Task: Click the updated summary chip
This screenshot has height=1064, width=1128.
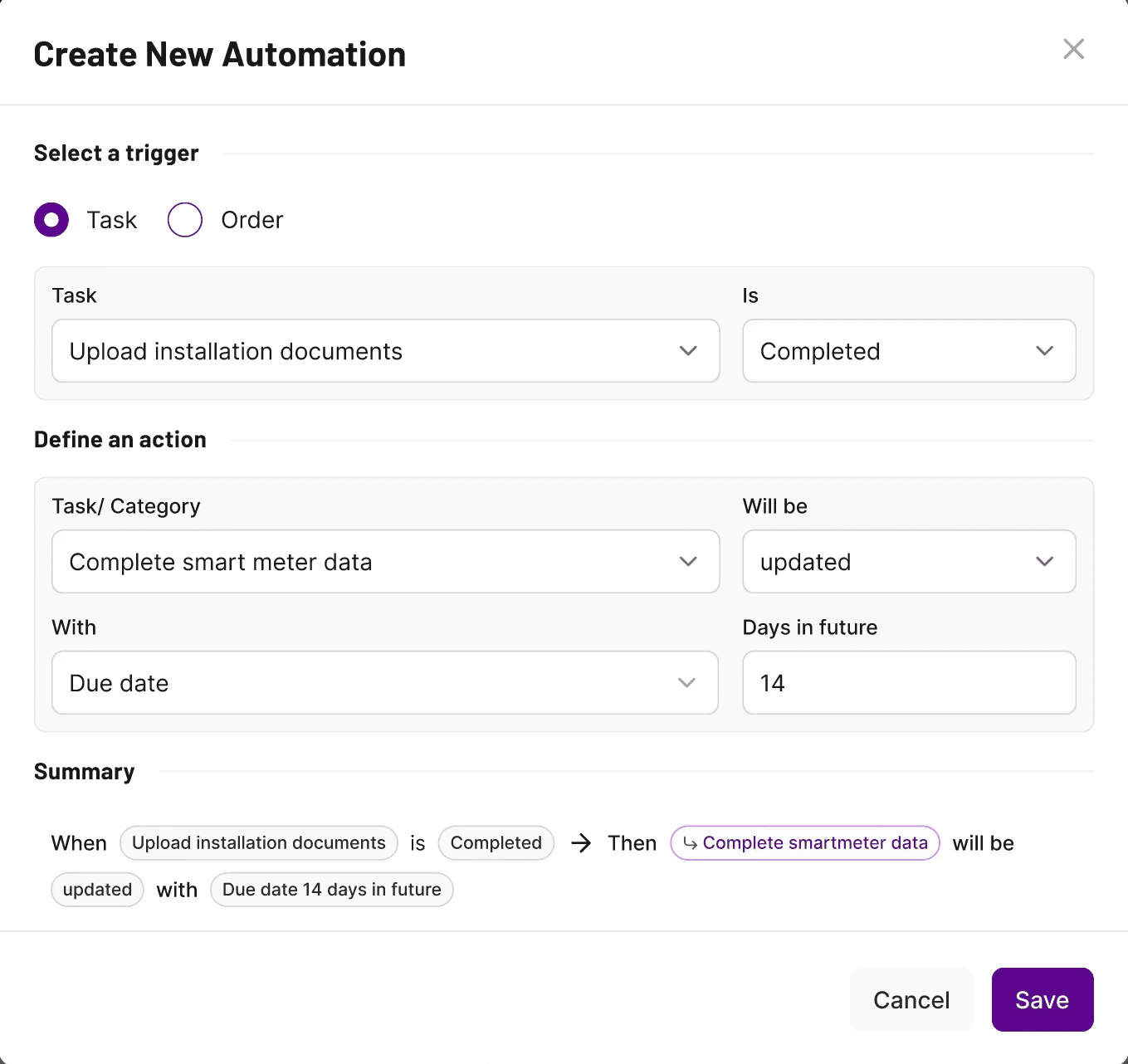Action: pos(97,890)
